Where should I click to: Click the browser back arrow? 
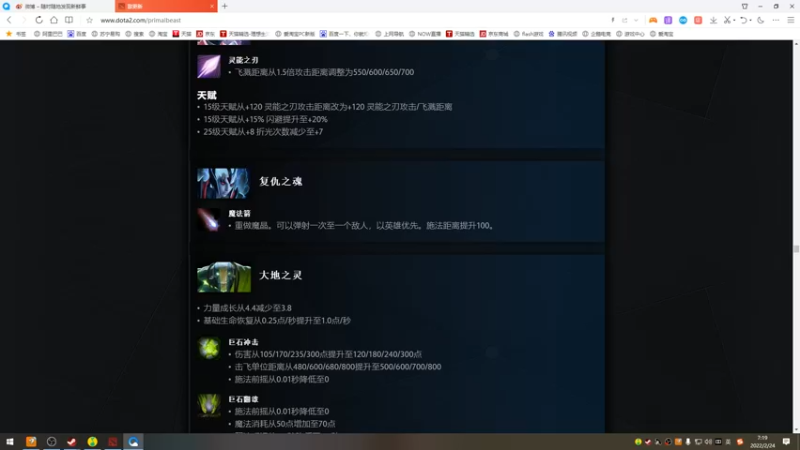point(9,20)
